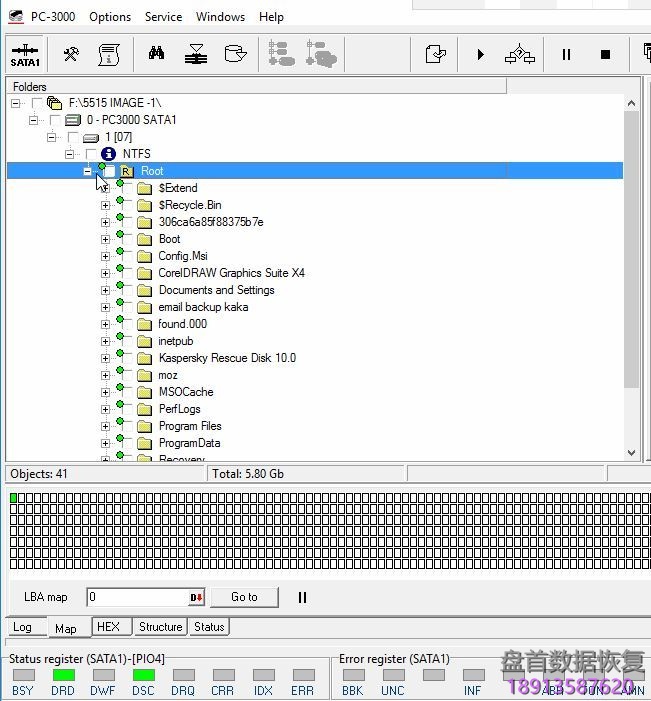Click the binoculars search icon

tap(157, 54)
